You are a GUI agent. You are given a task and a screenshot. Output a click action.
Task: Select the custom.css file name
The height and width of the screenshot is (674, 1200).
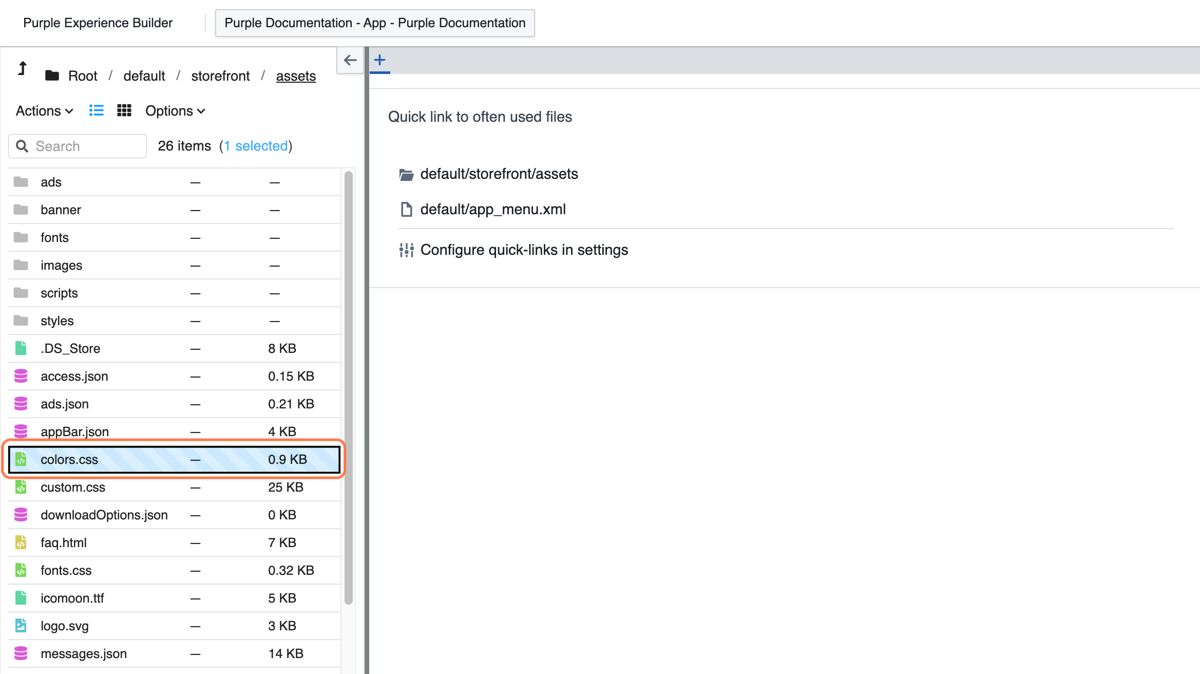73,487
